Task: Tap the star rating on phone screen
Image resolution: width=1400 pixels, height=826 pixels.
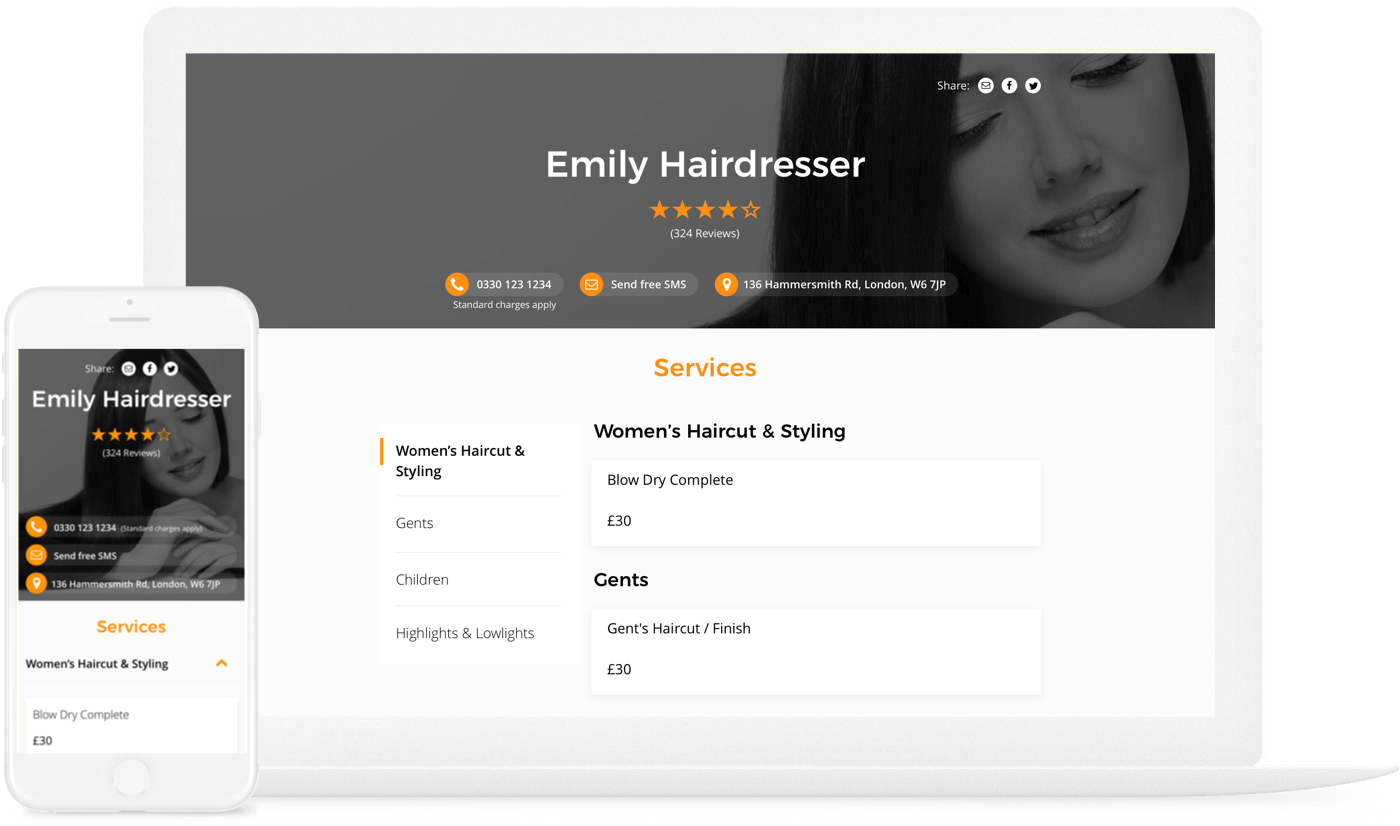Action: click(131, 434)
